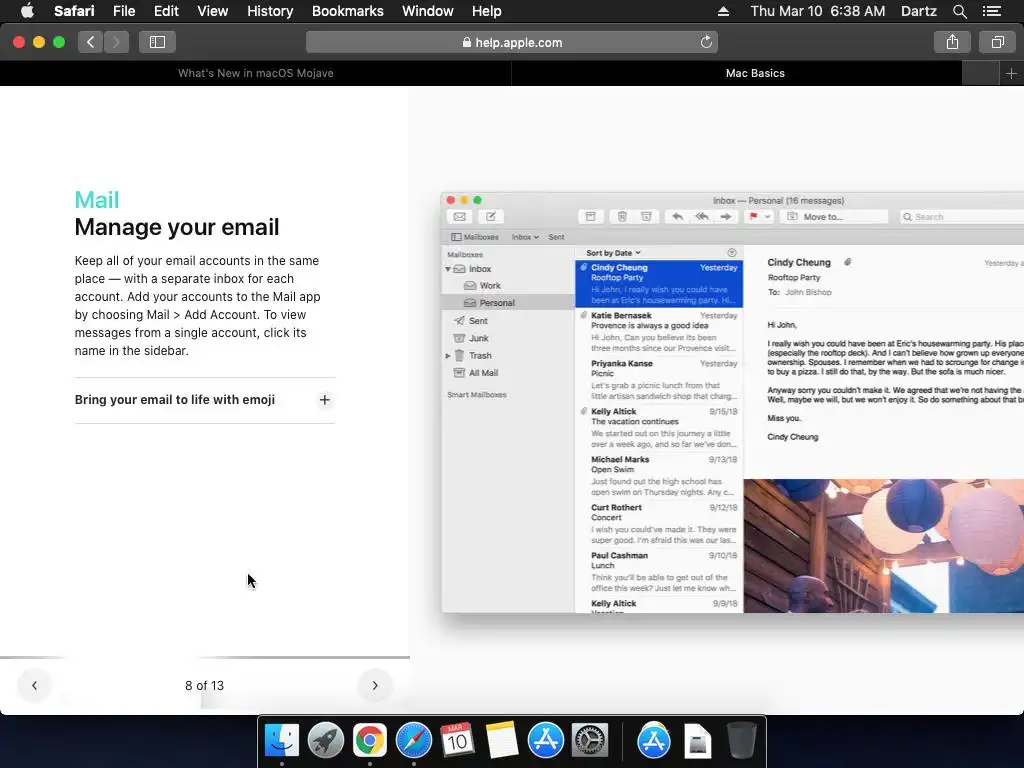Open Notification Center list icon
Image resolution: width=1024 pixels, height=768 pixels.
992,11
